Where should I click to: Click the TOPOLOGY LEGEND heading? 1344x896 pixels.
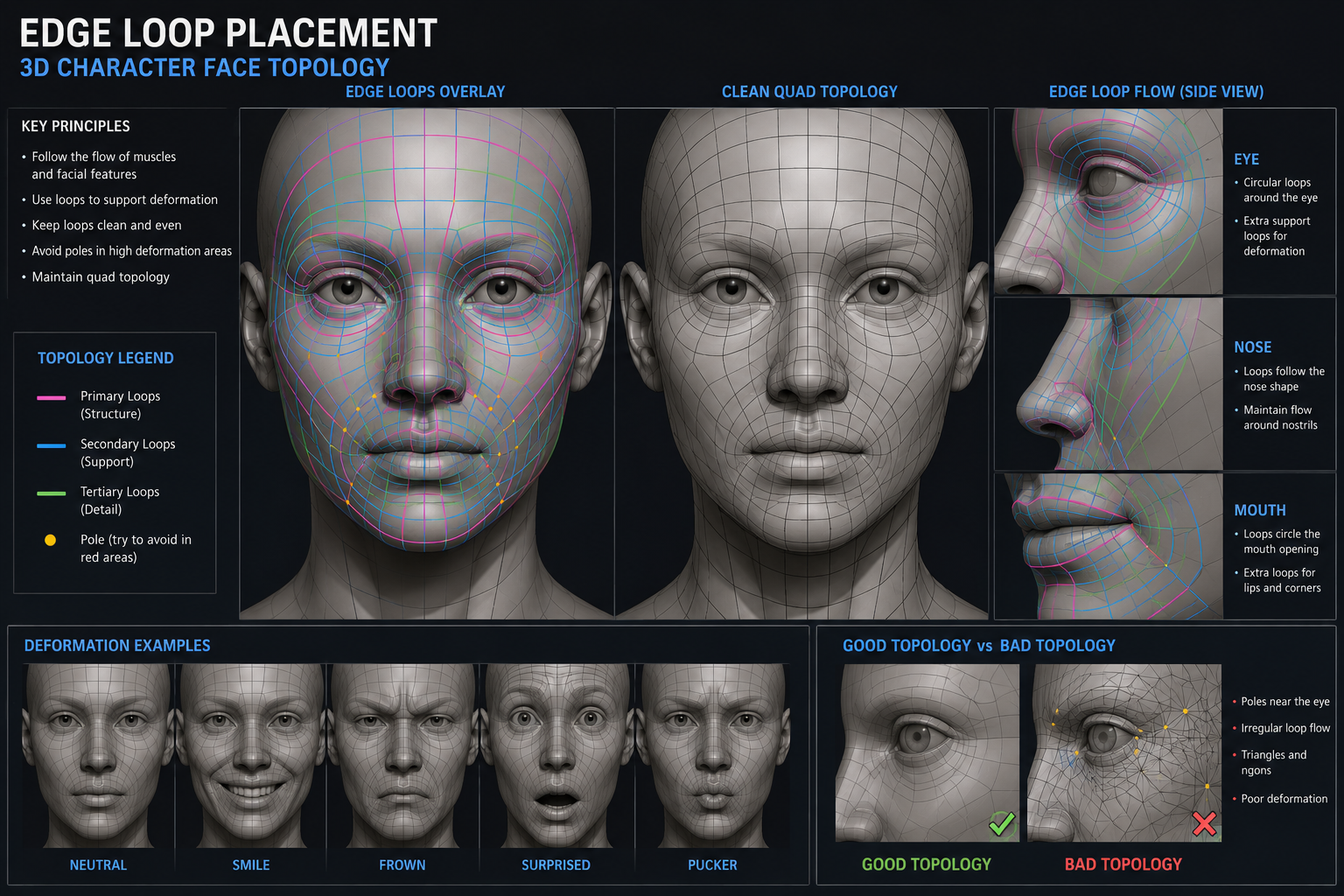[106, 358]
